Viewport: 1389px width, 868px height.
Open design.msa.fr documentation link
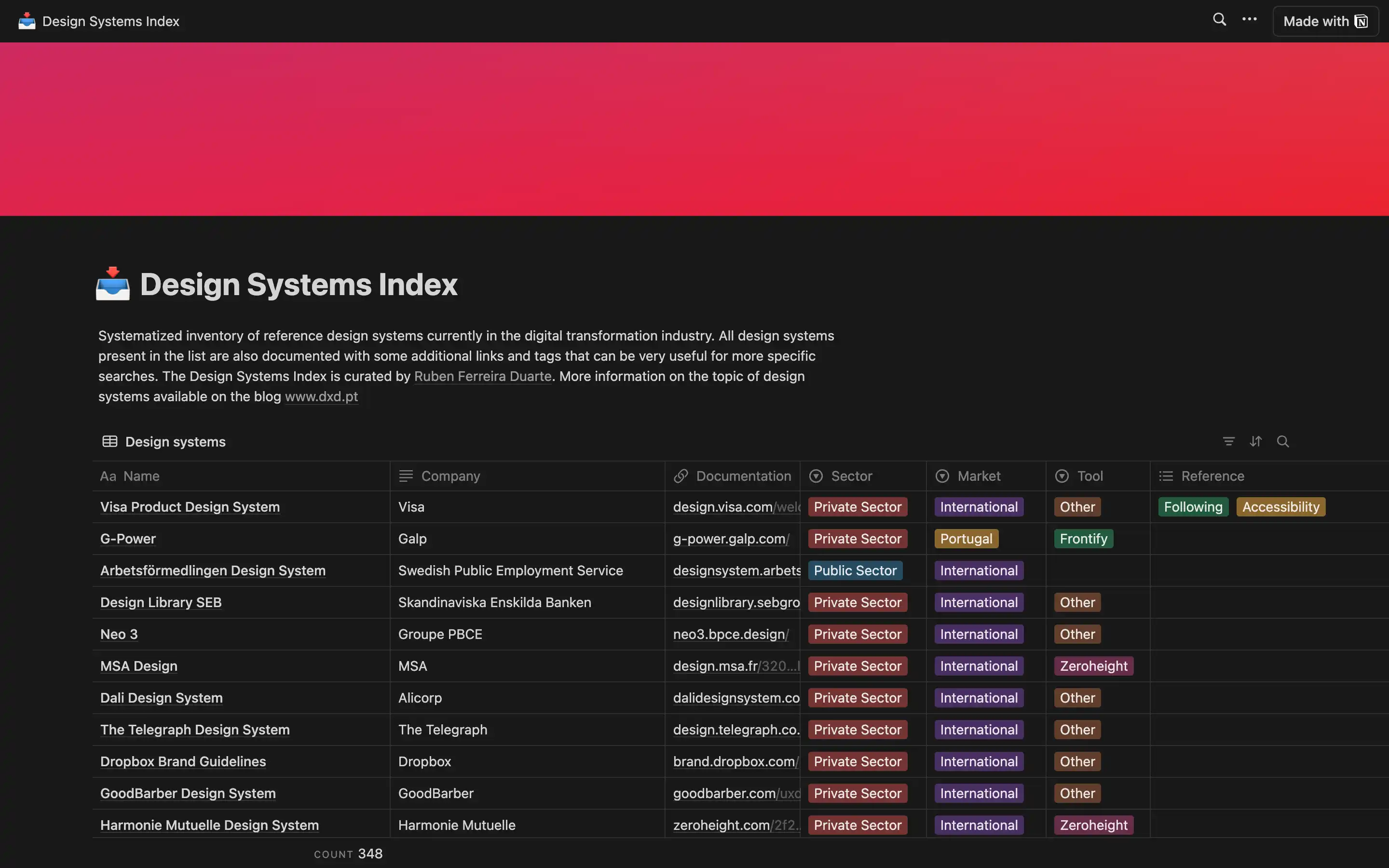pyautogui.click(x=736, y=666)
